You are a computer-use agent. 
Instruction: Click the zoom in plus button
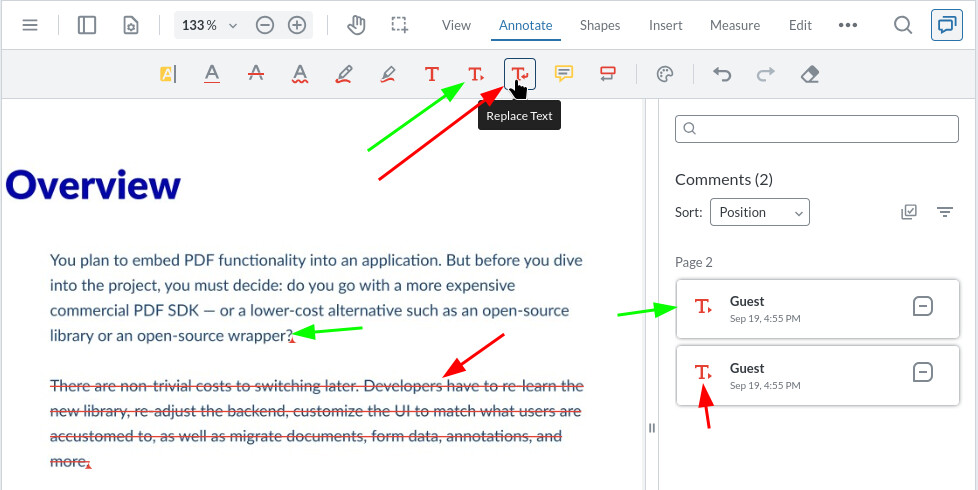(296, 25)
